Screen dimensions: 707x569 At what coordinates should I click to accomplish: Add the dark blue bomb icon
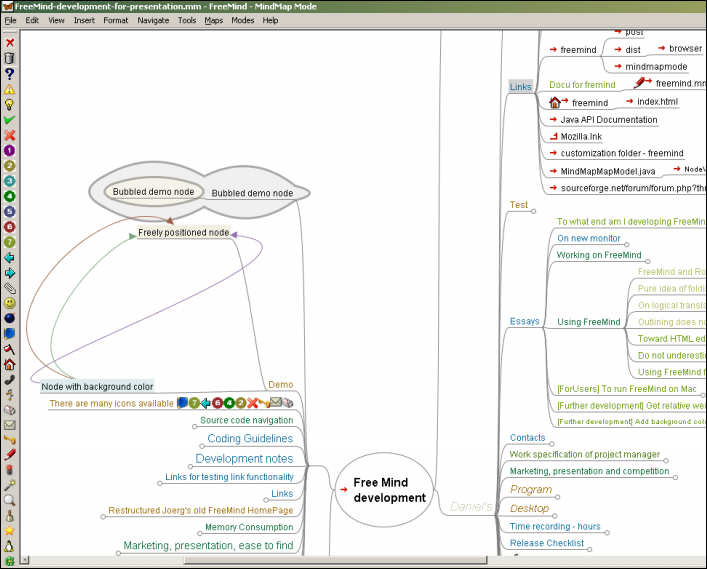click(9, 318)
